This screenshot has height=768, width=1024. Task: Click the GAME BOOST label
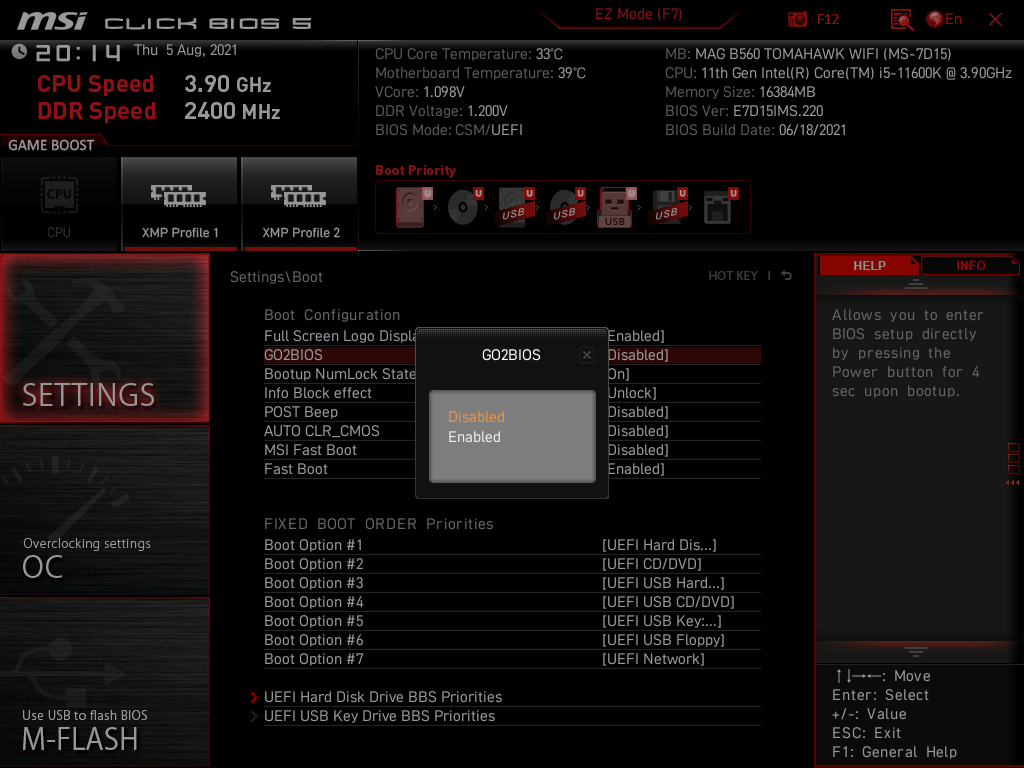click(x=51, y=145)
